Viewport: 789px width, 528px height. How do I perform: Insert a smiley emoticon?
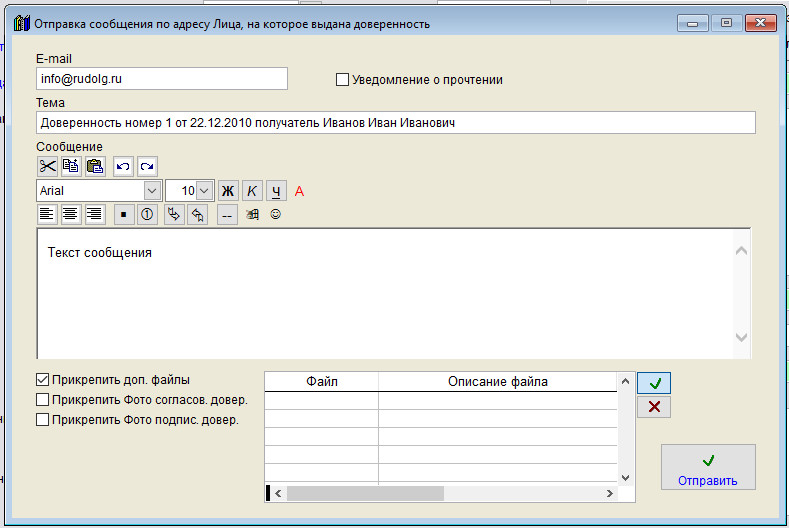(x=276, y=214)
